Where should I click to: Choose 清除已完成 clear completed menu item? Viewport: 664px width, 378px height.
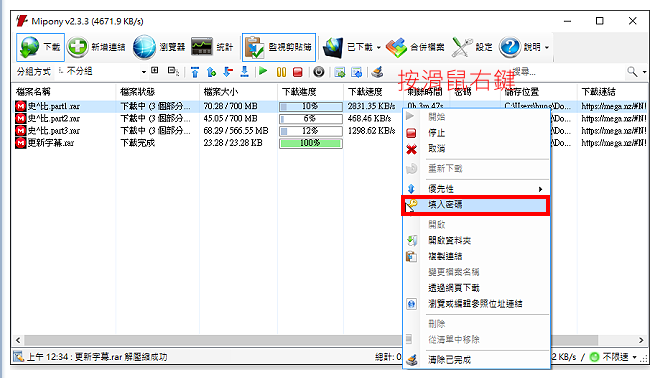coord(476,360)
